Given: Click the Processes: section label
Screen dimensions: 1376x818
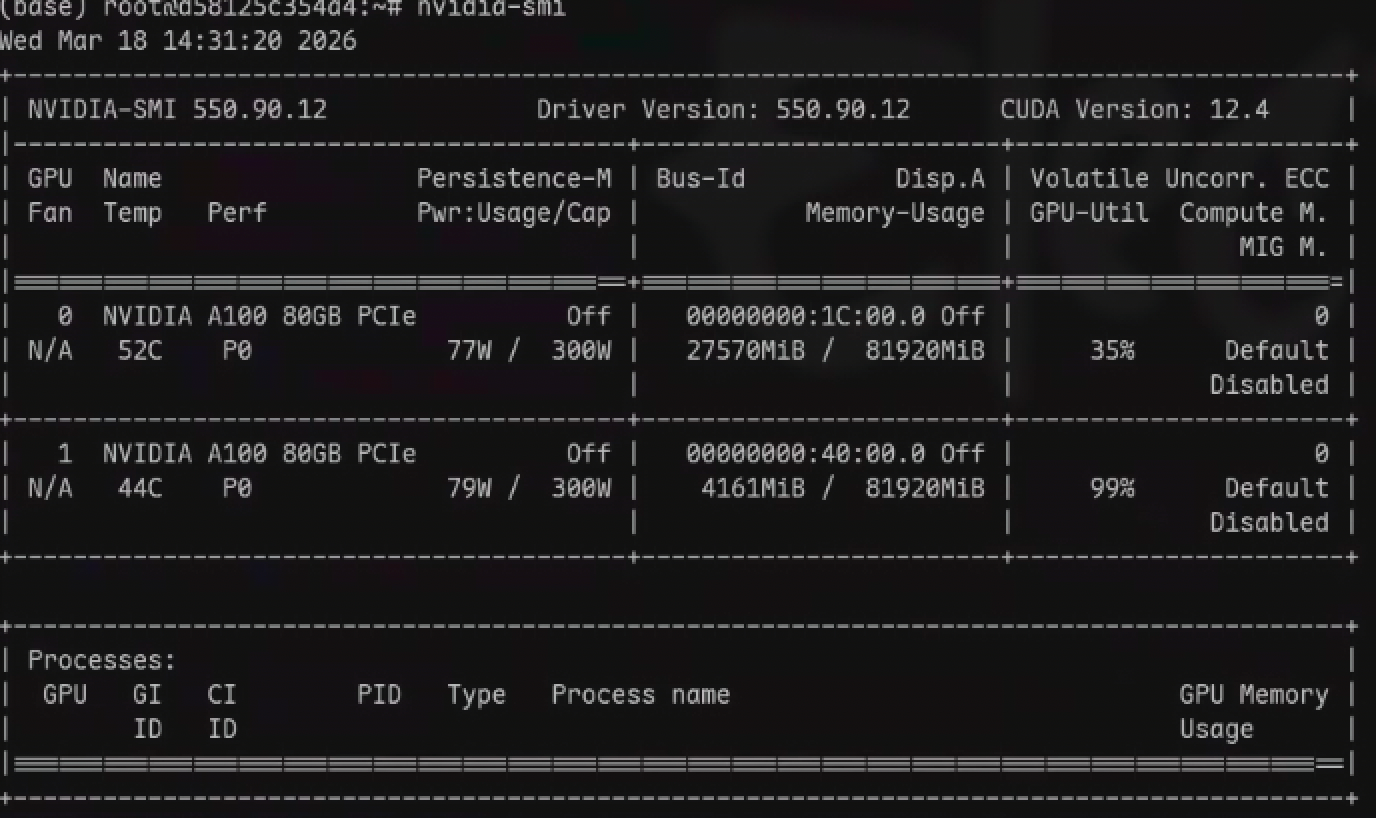Looking at the screenshot, I should tap(101, 661).
